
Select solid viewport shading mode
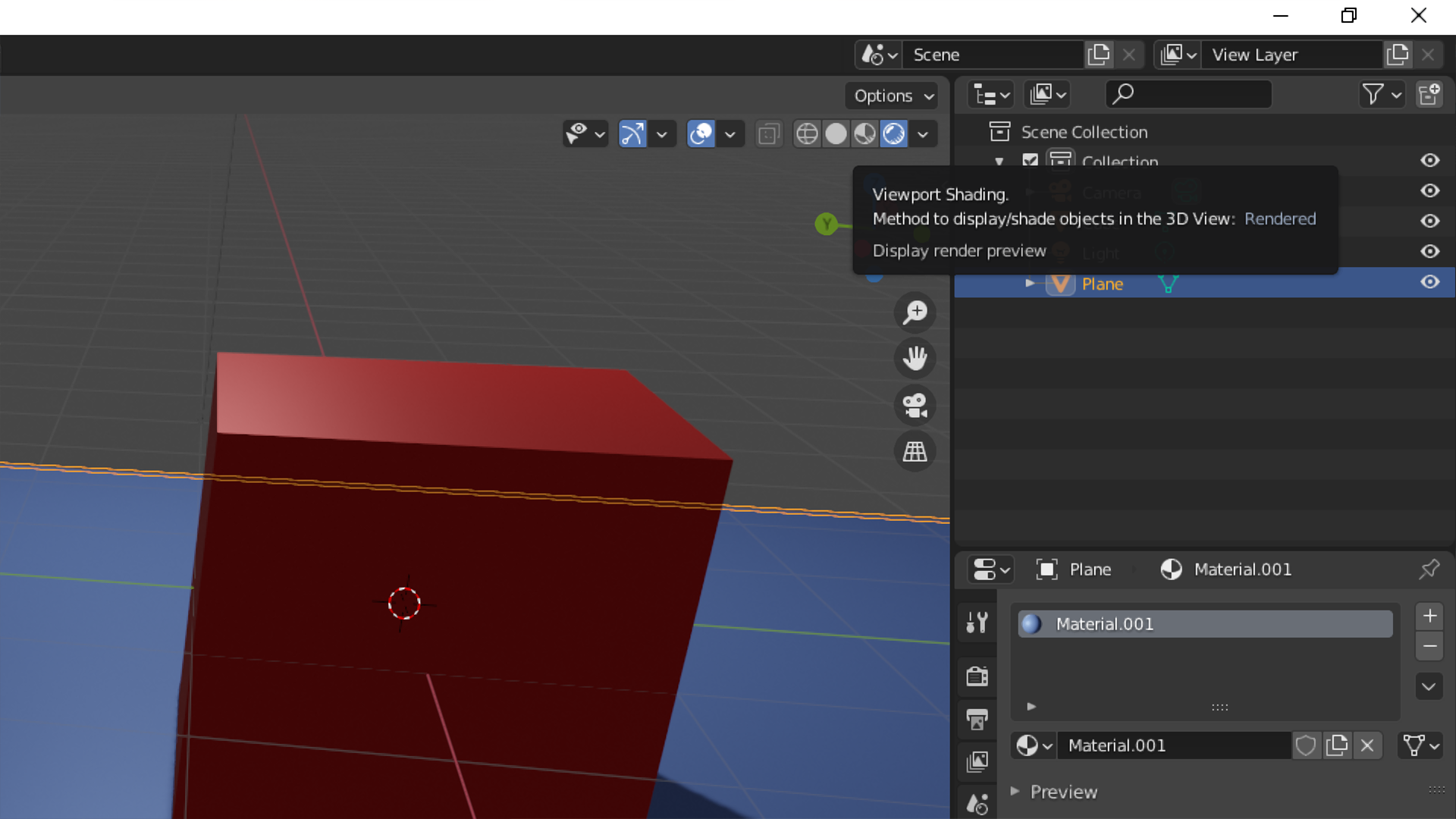836,134
